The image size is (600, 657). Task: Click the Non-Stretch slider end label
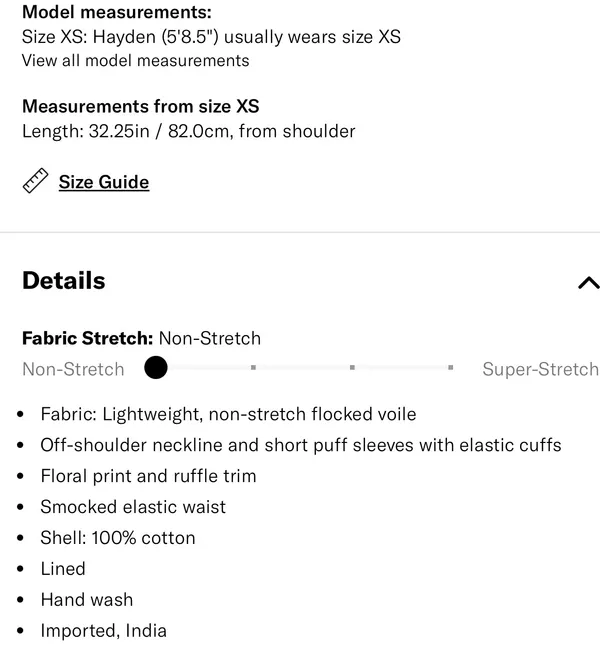(73, 370)
